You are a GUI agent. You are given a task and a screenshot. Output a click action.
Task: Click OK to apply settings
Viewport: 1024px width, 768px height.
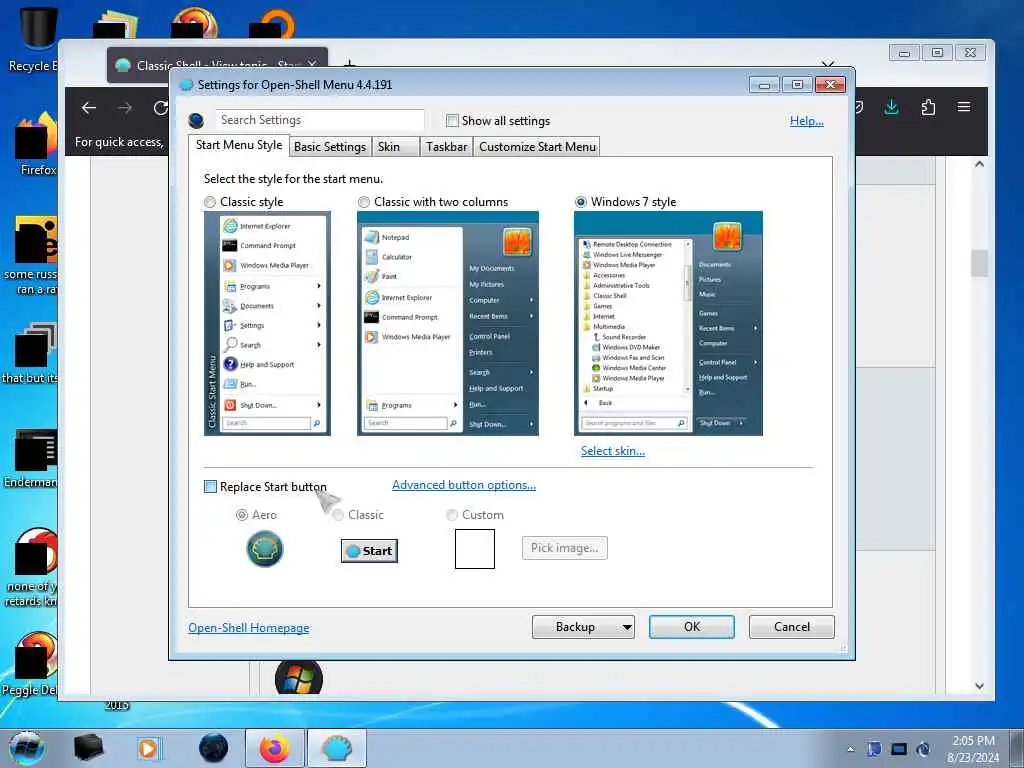click(x=692, y=627)
